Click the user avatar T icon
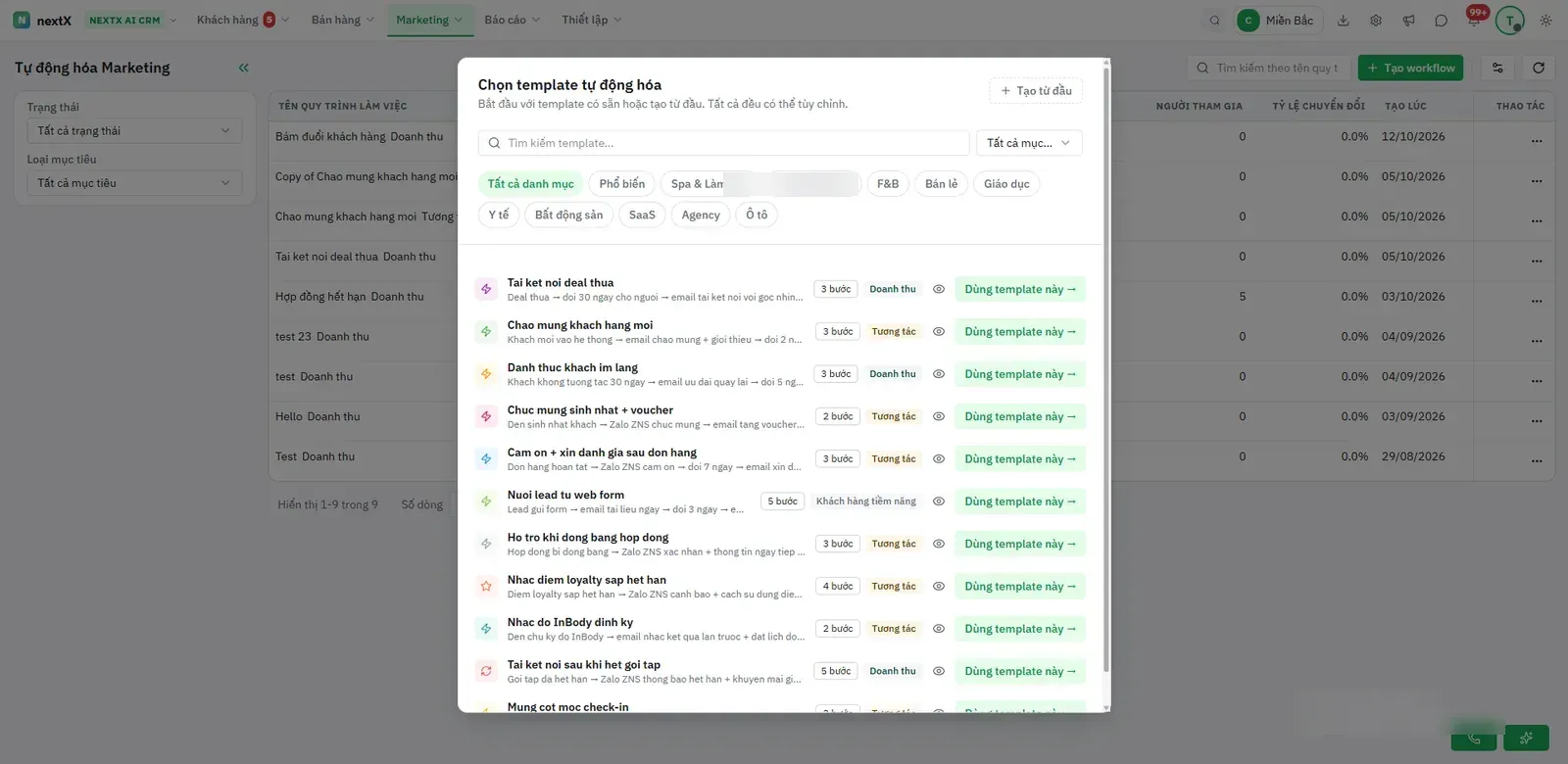Viewport: 1568px width, 764px height. (1510, 21)
